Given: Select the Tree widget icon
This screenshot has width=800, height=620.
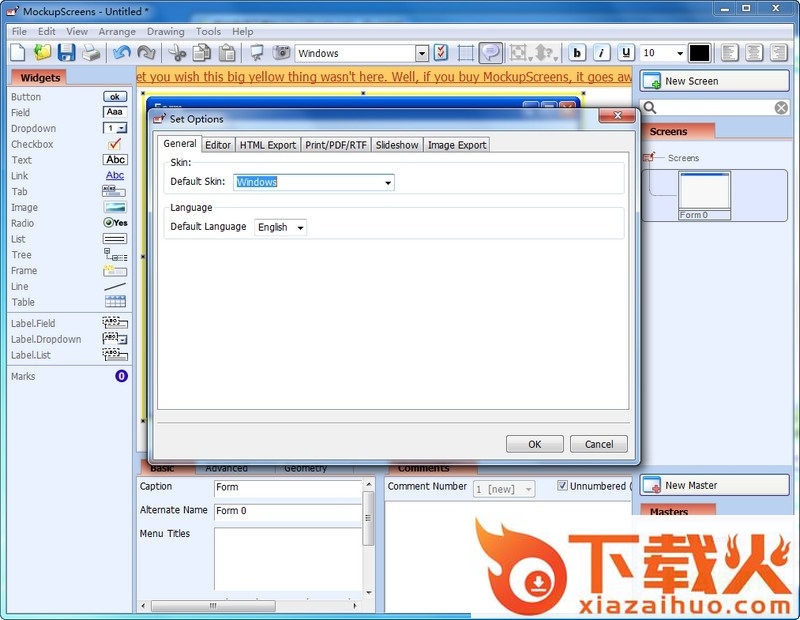Looking at the screenshot, I should (116, 254).
